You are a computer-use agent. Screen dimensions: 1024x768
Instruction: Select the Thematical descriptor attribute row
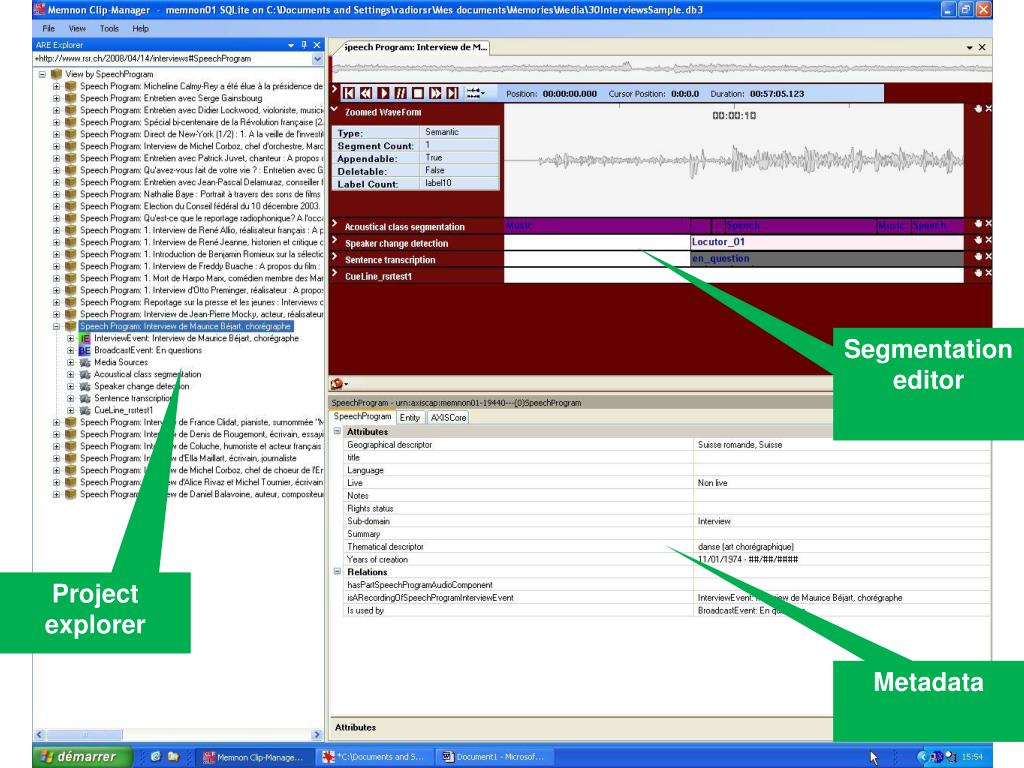coord(666,547)
